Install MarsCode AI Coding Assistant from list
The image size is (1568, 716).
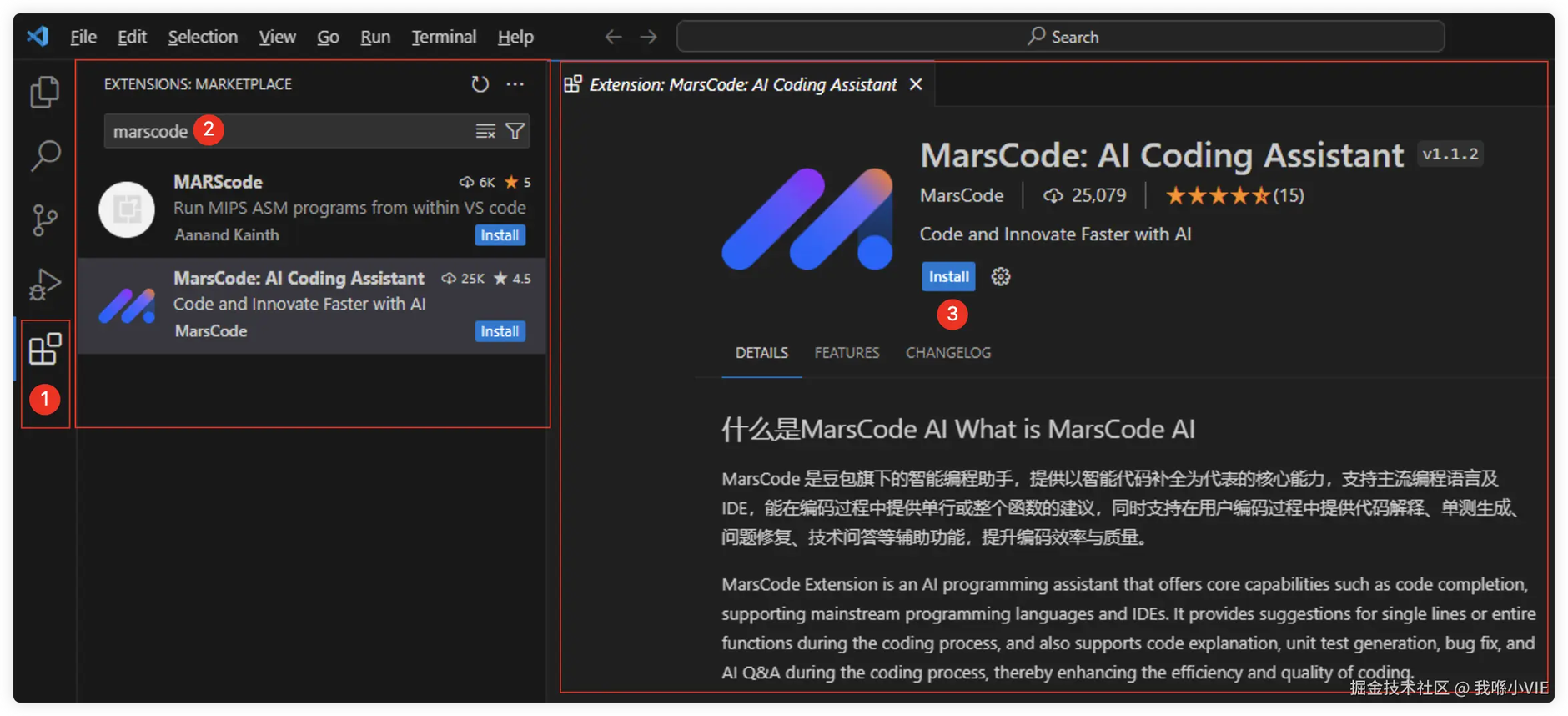[x=500, y=331]
